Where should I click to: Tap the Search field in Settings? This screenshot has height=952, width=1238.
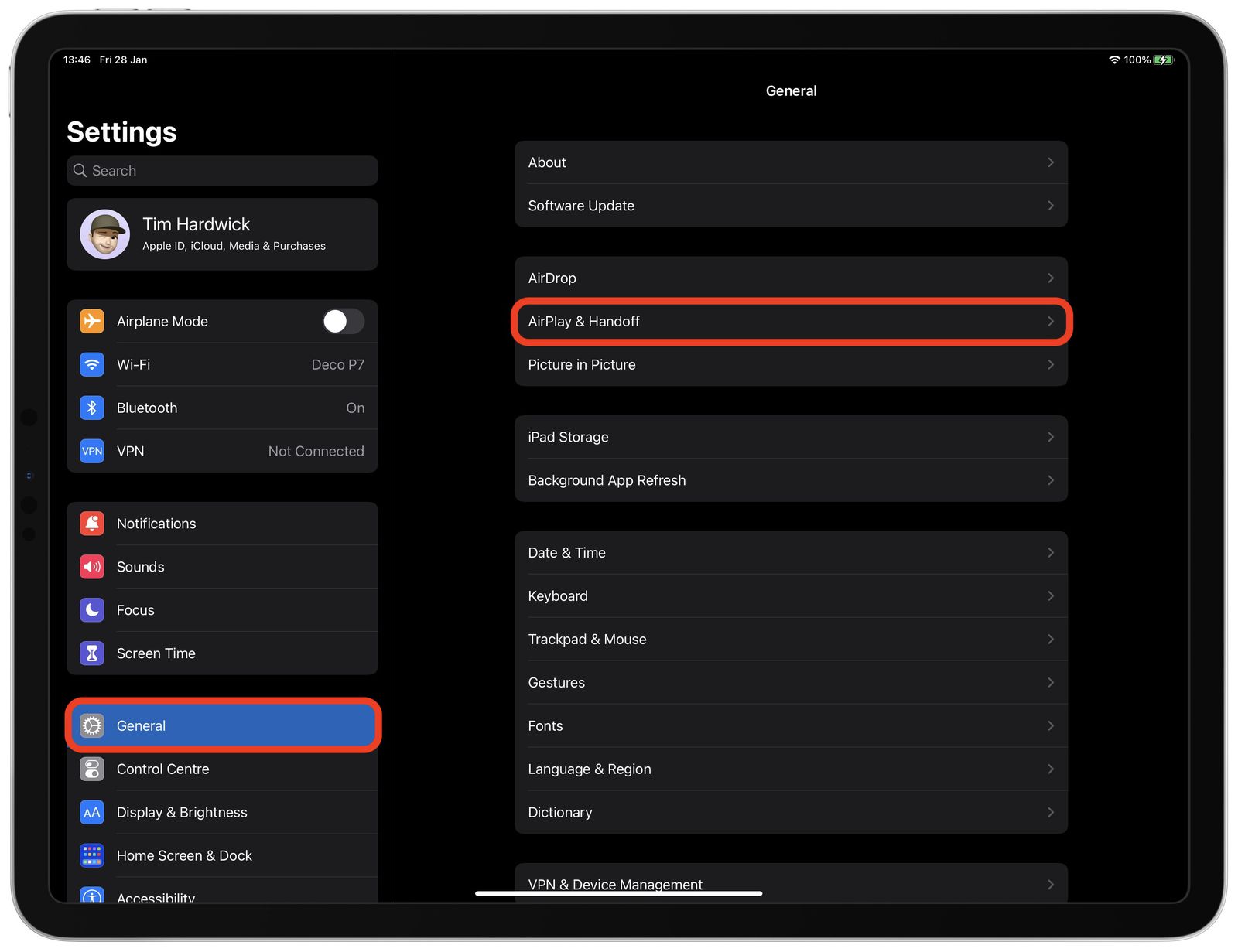(222, 170)
